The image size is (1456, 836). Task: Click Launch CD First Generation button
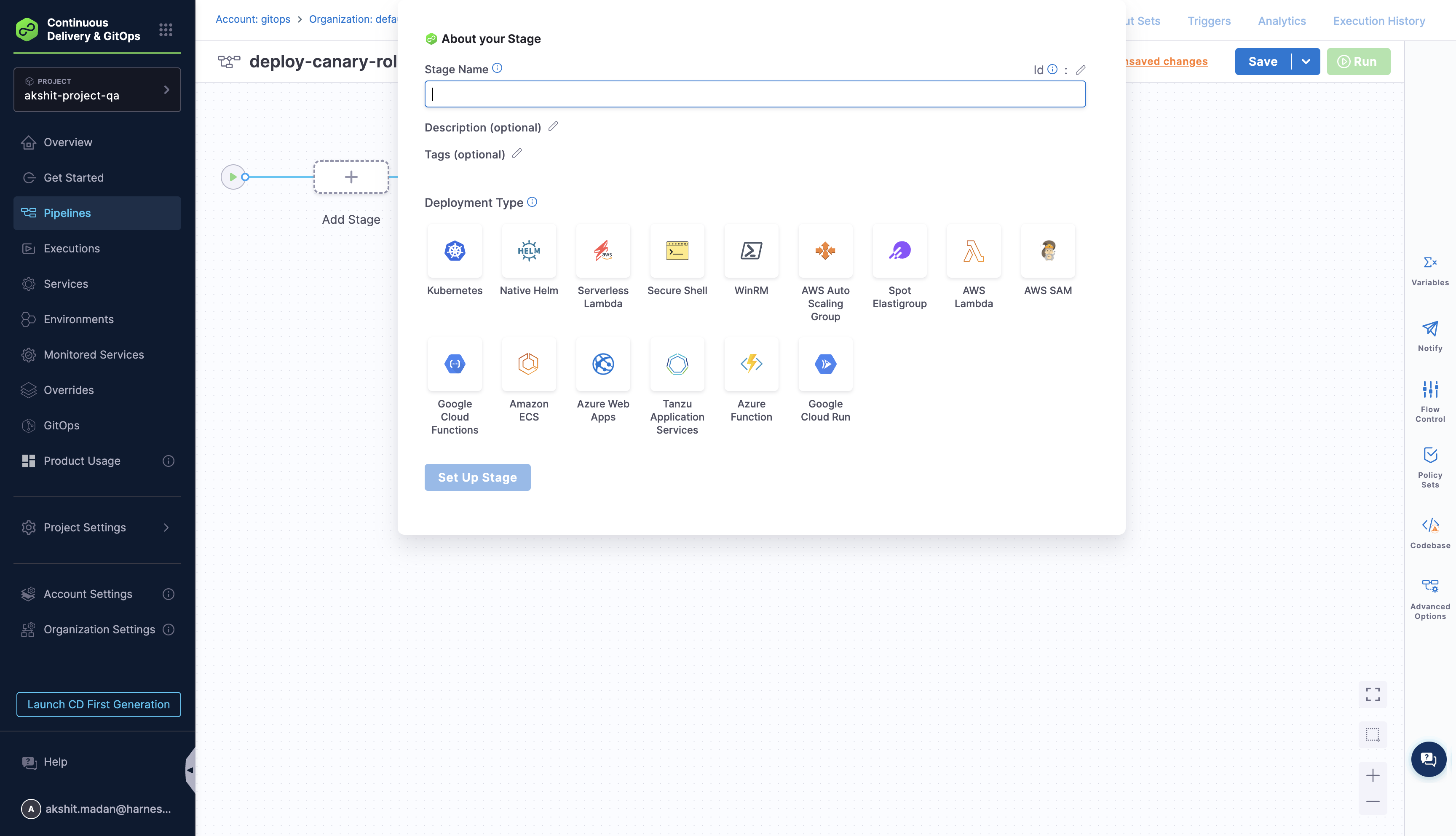pyautogui.click(x=99, y=704)
